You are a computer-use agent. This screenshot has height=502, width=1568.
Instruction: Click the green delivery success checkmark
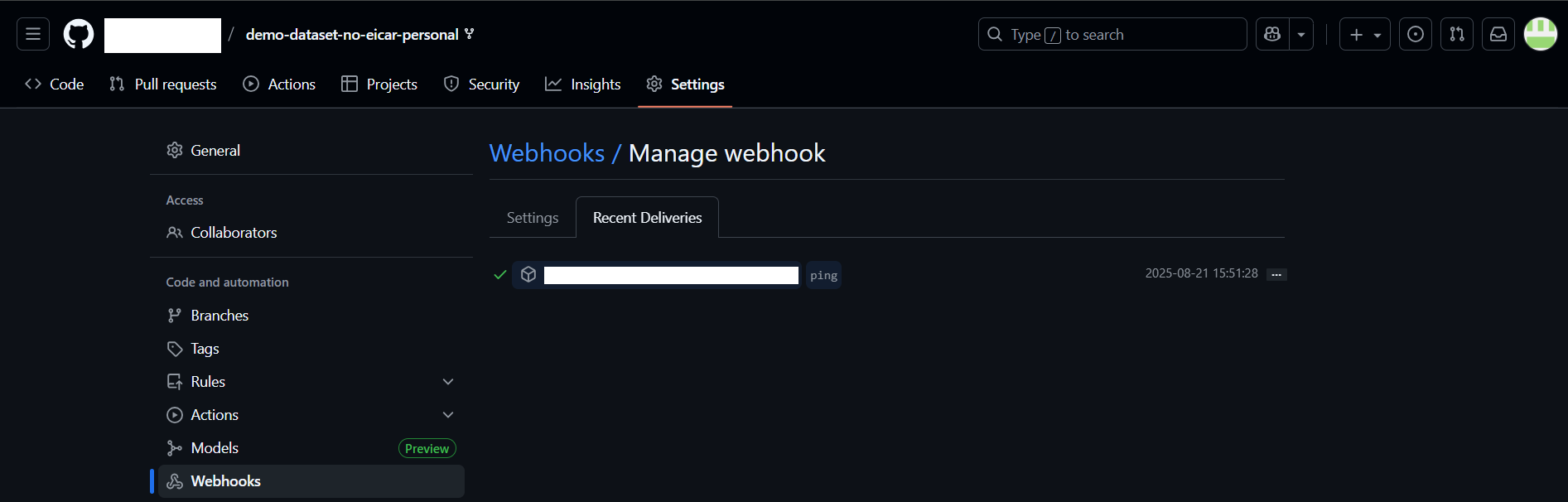tap(499, 274)
